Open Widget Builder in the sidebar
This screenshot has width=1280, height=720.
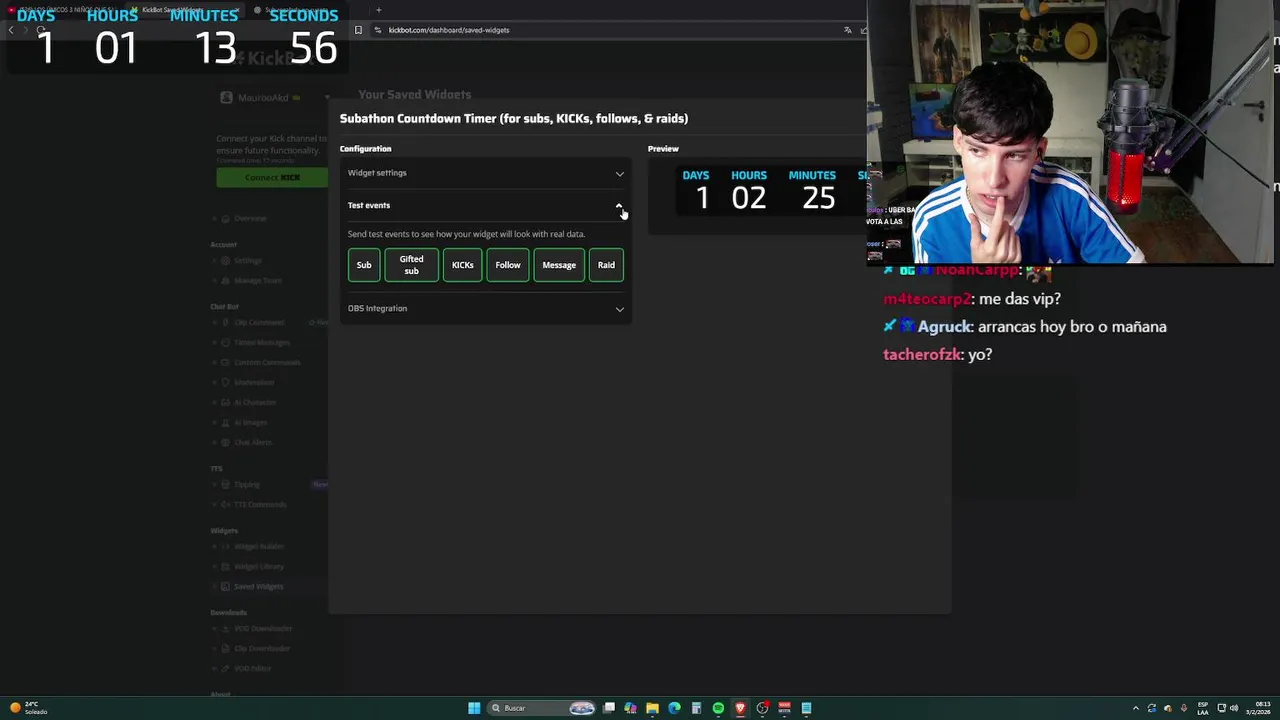(259, 546)
